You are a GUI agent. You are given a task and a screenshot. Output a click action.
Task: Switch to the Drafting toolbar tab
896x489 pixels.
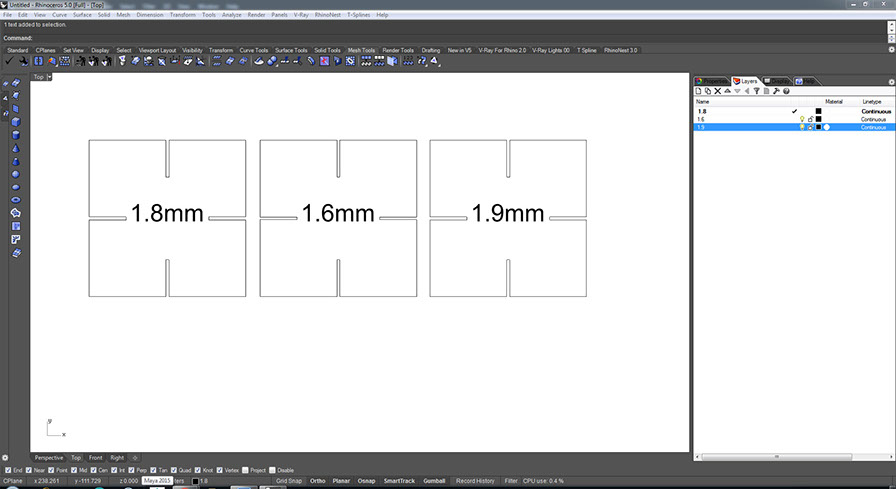point(430,50)
